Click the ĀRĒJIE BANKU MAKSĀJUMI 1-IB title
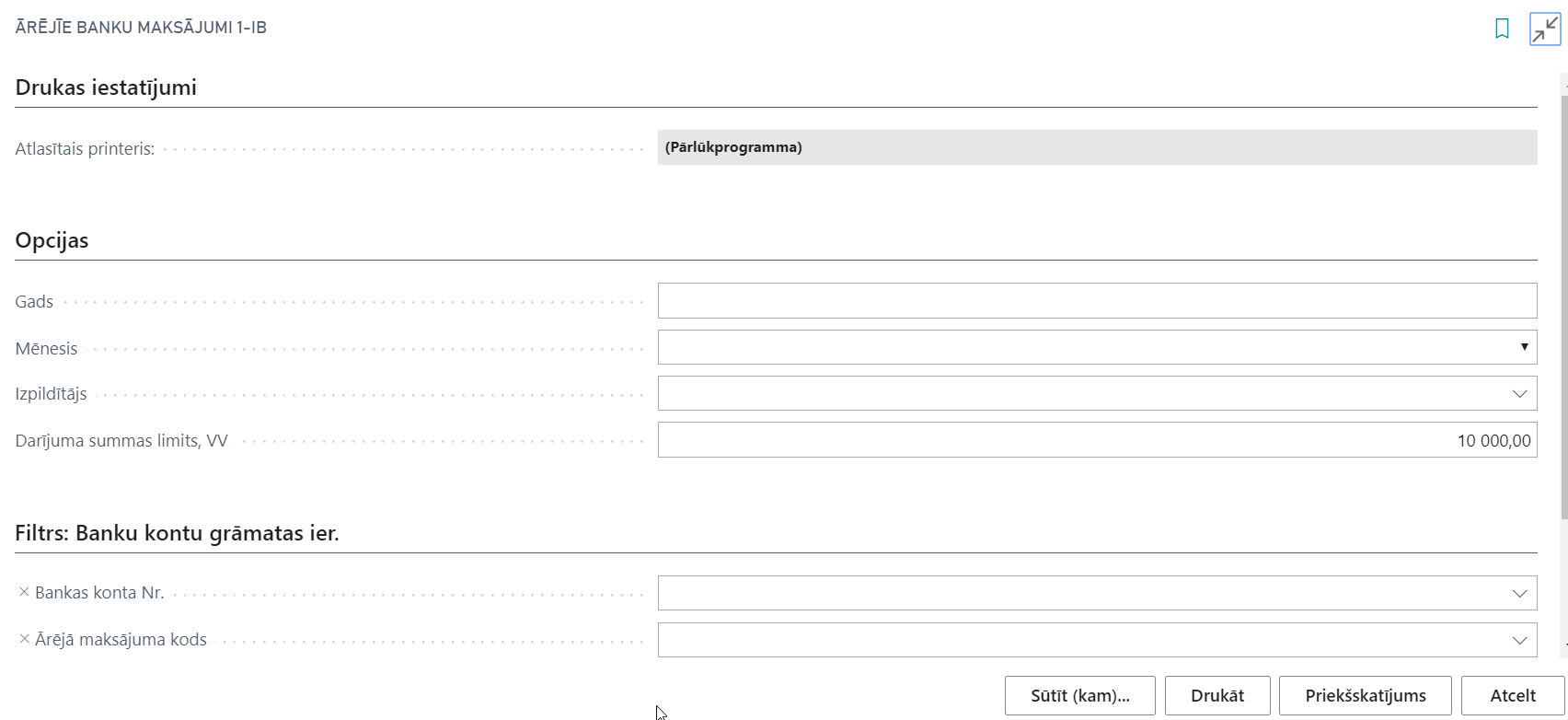Viewport: 1568px width, 720px height. pos(141,28)
